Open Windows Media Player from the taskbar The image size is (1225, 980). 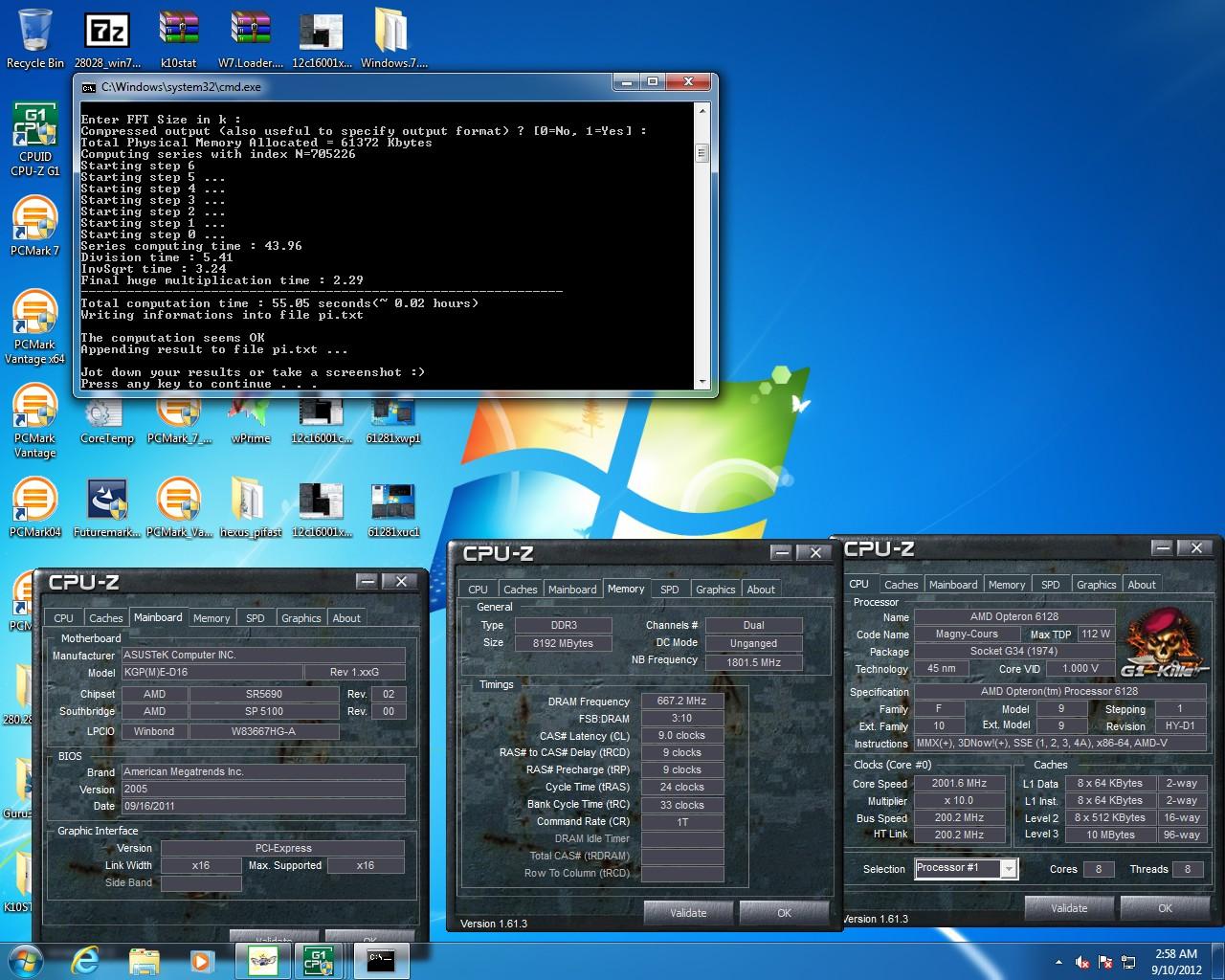[201, 961]
